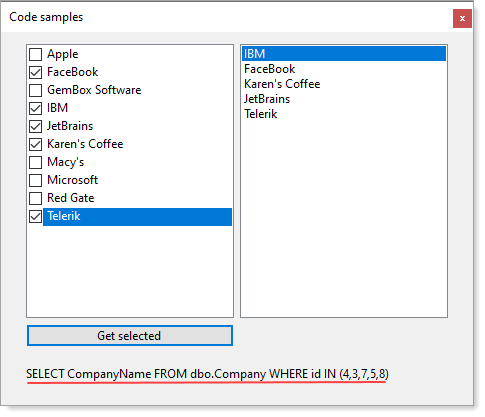Select IBM in the results list

[344, 54]
